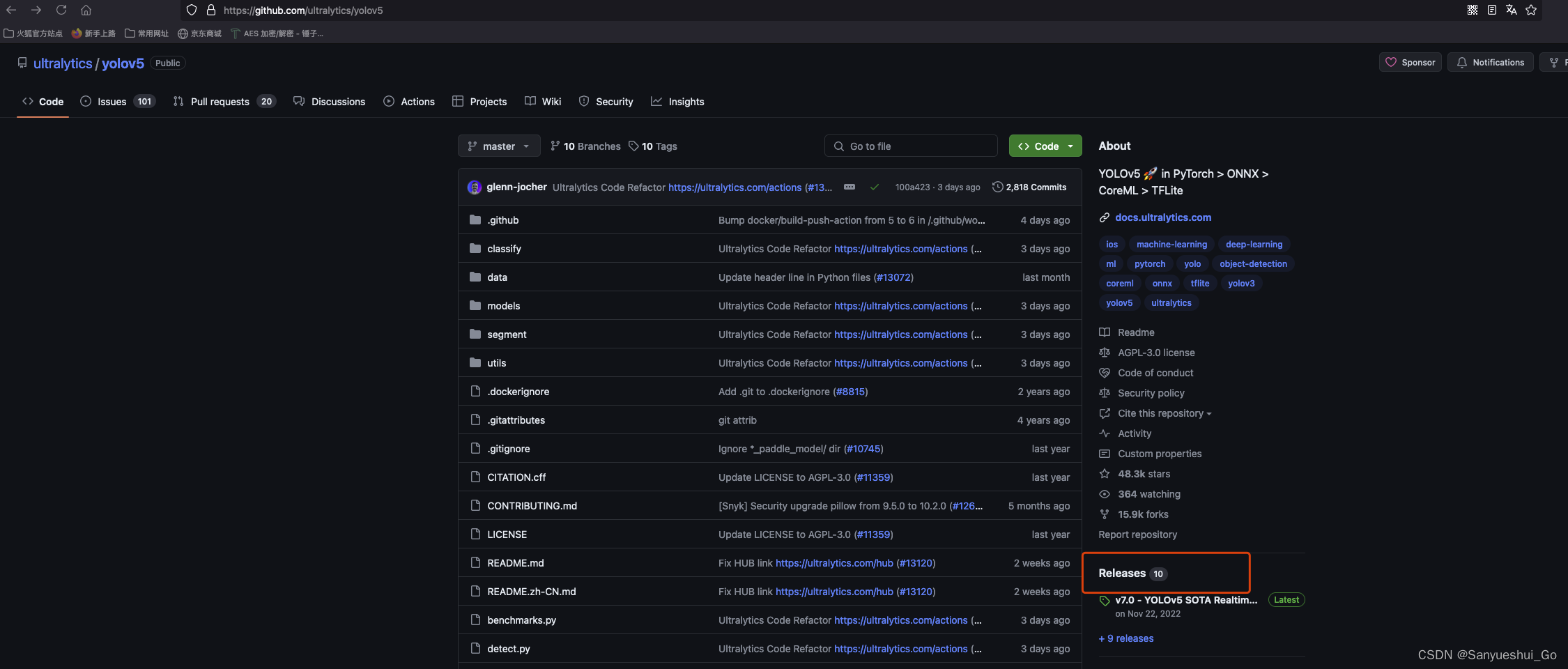Open the segment folder

[x=507, y=334]
